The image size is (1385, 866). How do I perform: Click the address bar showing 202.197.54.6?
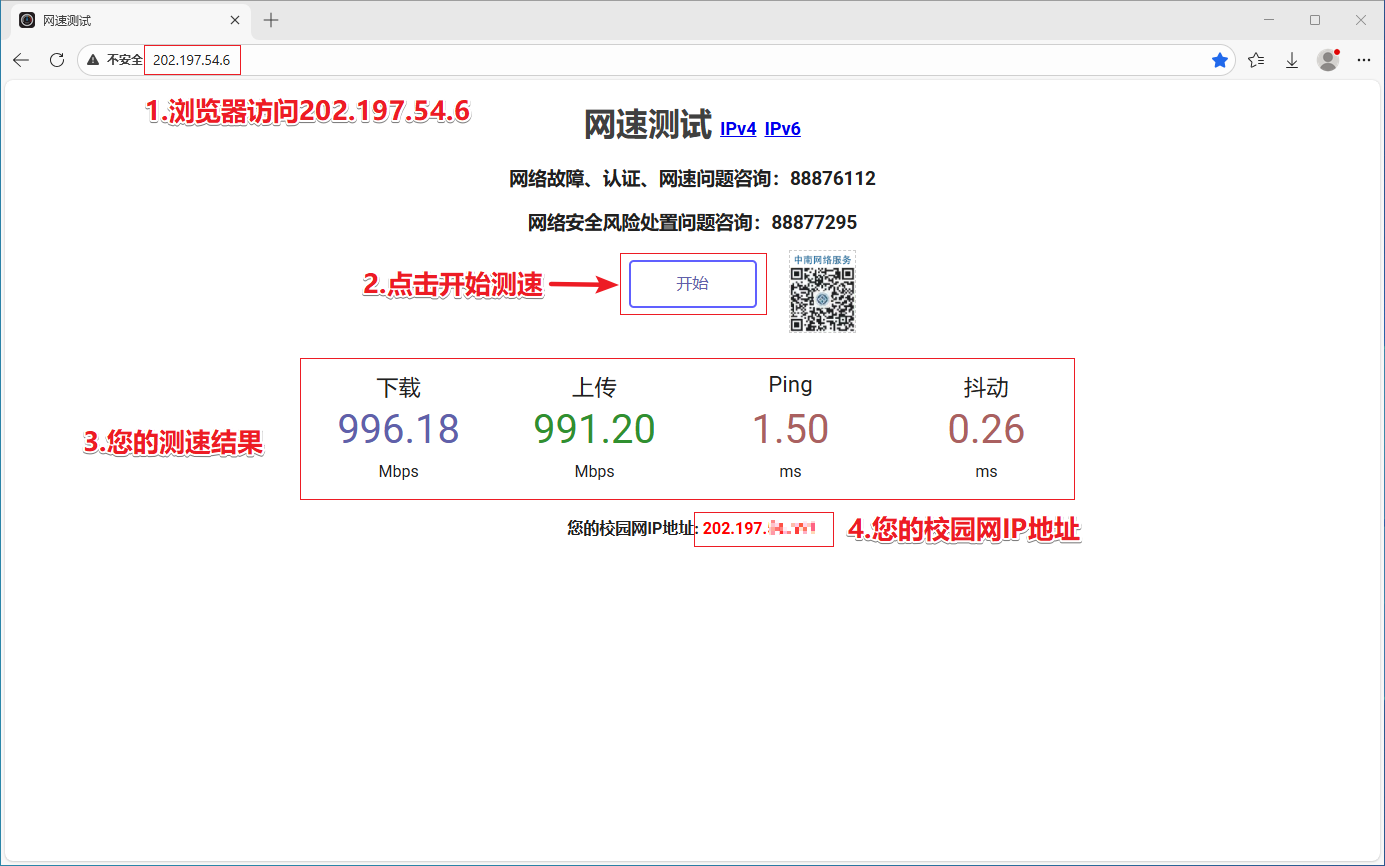pos(600,60)
